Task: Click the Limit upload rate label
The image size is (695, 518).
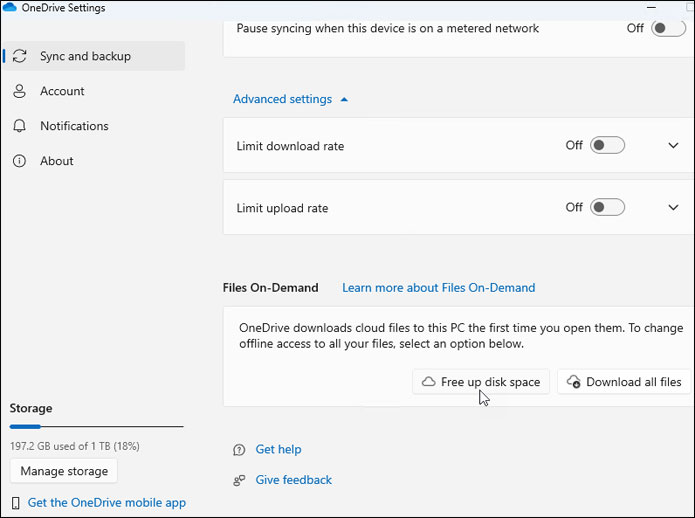Action: (x=282, y=208)
